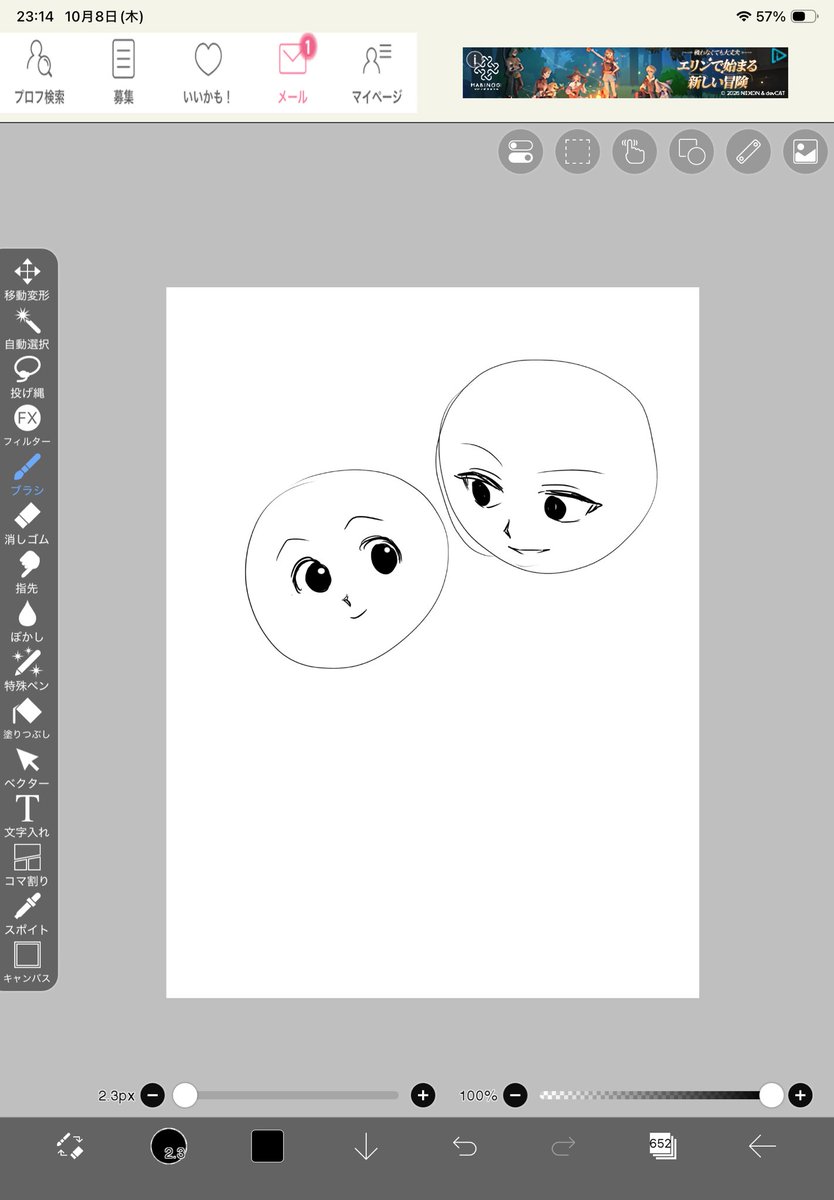
Task: Select the 自動選択 magic wand tool
Action: [x=27, y=328]
